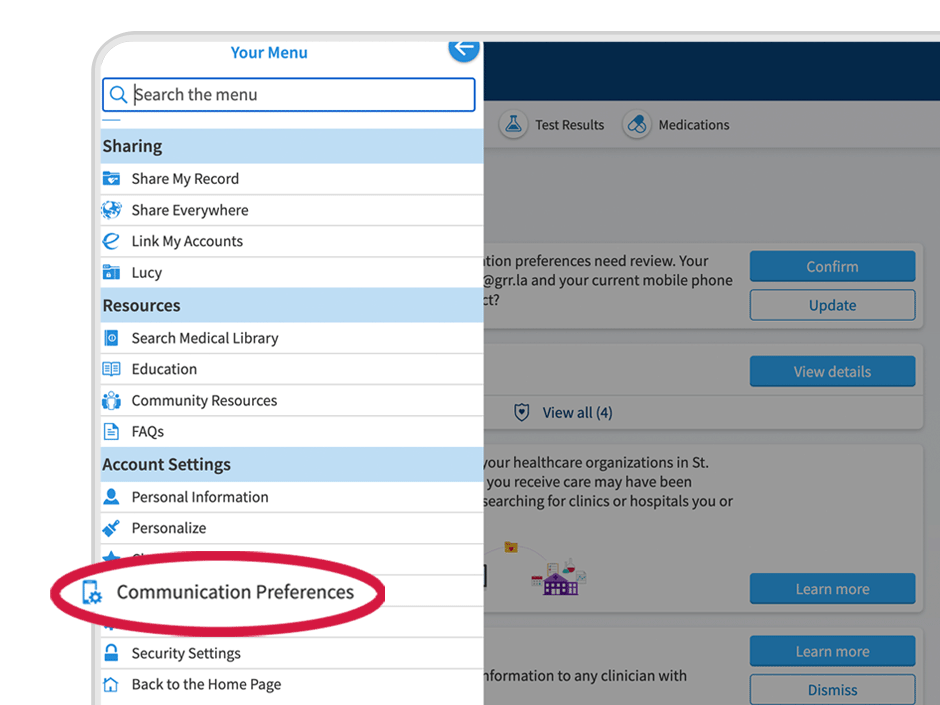The width and height of the screenshot is (940, 705).
Task: Click the View details button
Action: click(832, 371)
